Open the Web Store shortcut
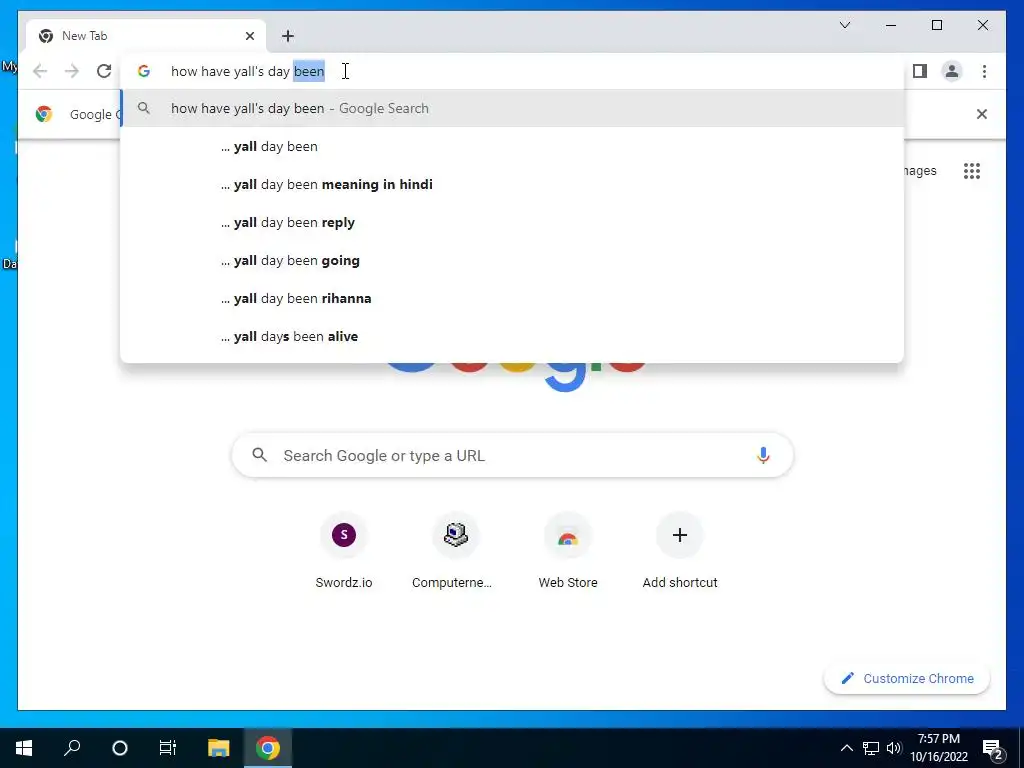The width and height of the screenshot is (1024, 768). [568, 551]
